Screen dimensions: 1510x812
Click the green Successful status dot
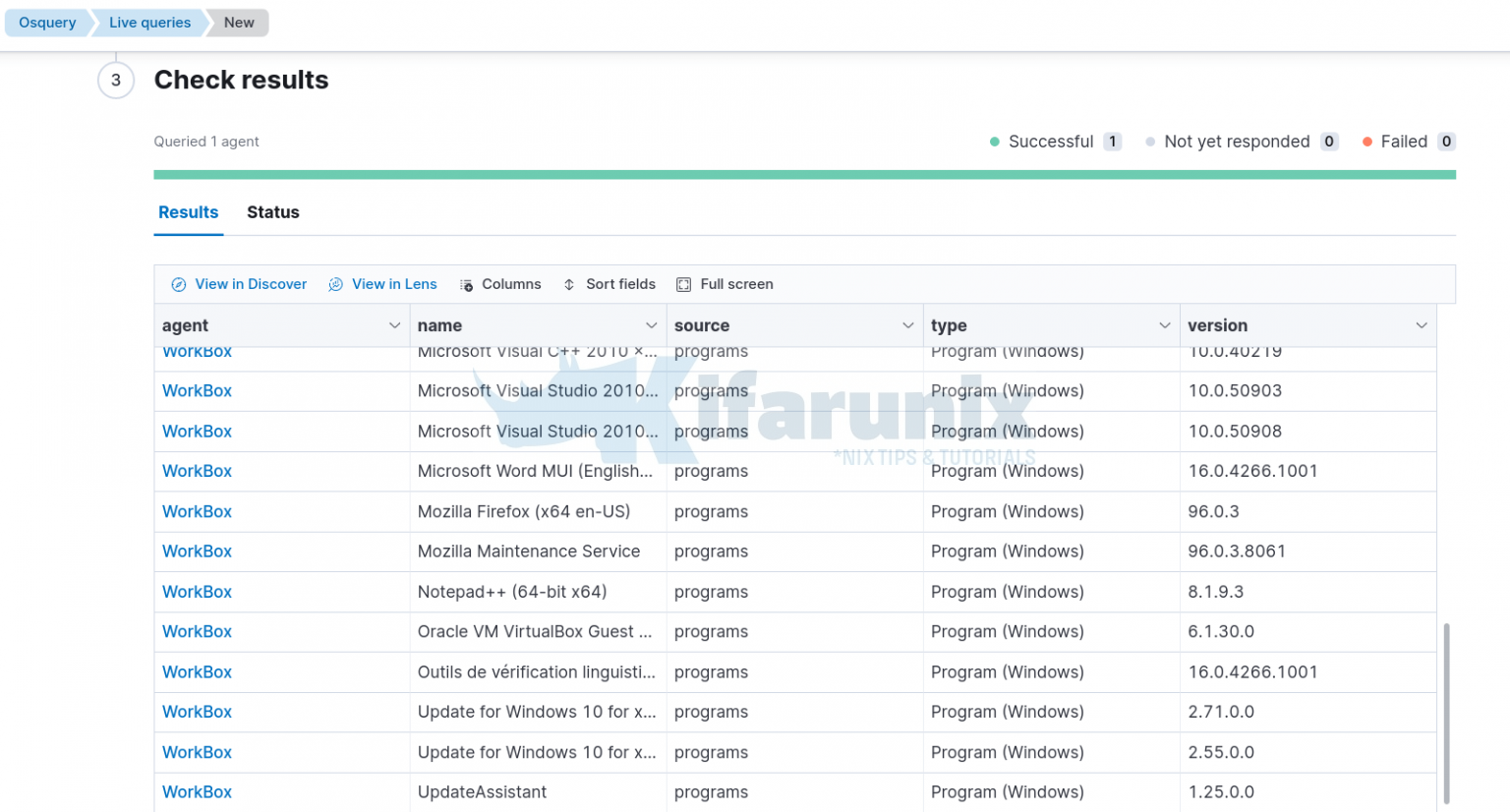pos(995,142)
